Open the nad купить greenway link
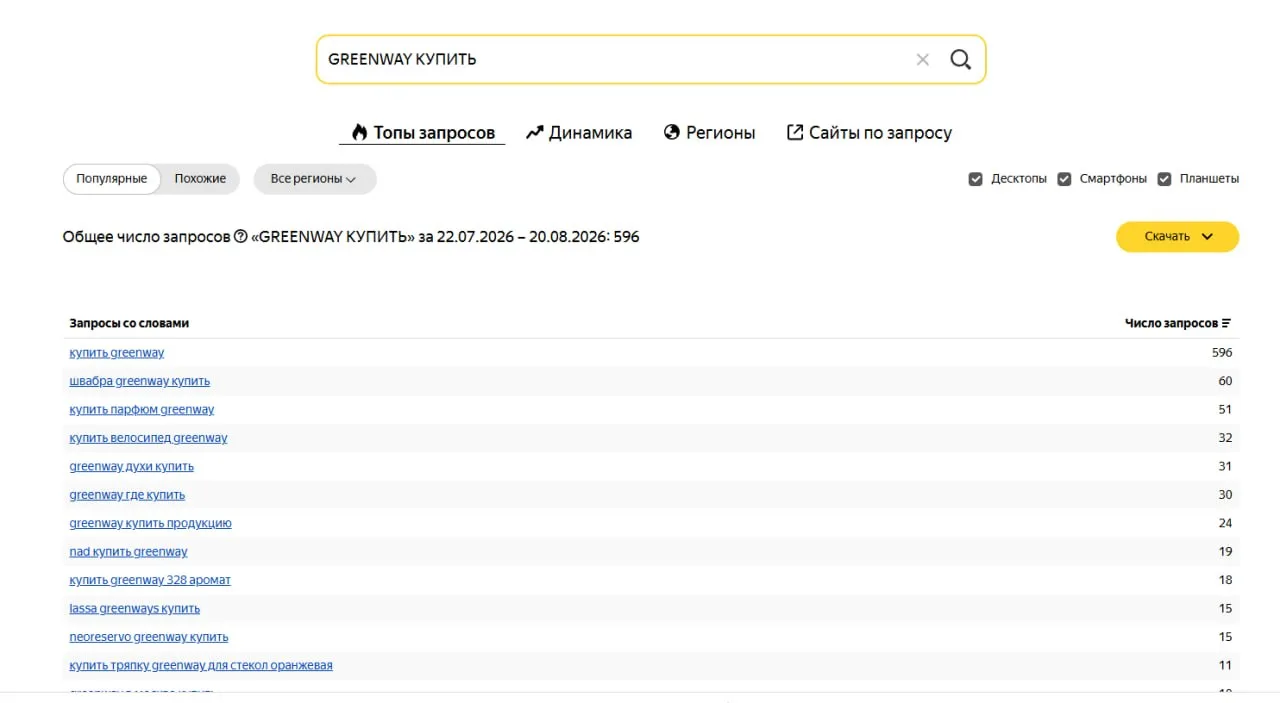 click(128, 552)
